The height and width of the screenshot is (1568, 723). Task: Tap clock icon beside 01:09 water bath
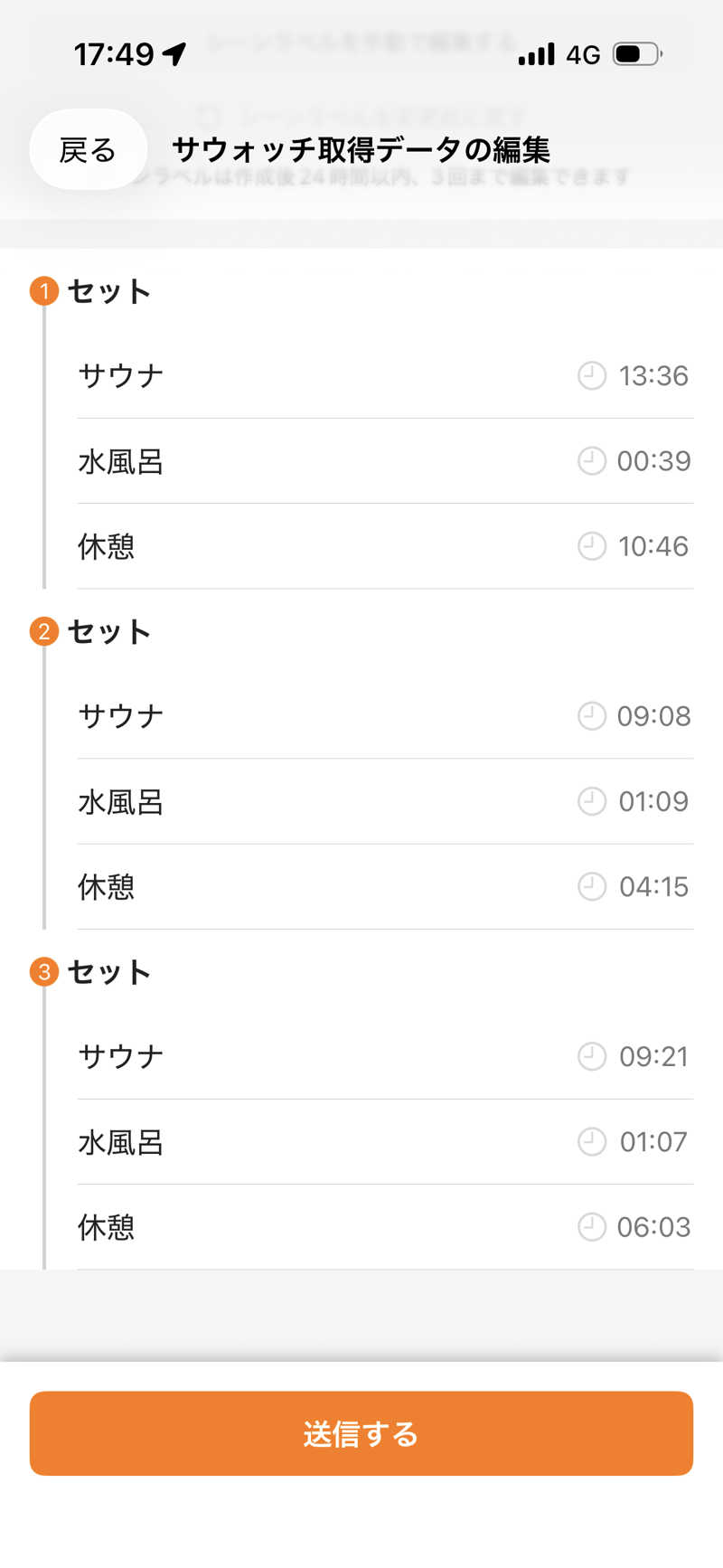(x=591, y=801)
